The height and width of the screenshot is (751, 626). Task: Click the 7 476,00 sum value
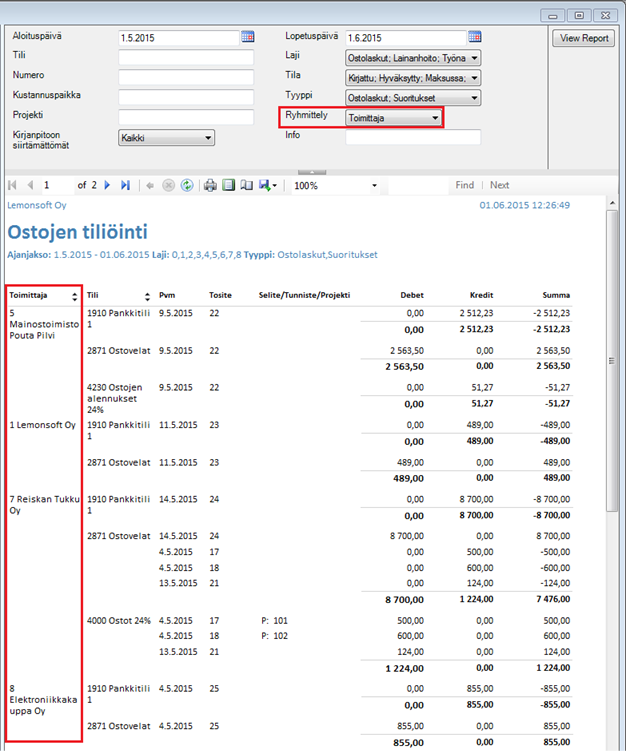pyautogui.click(x=553, y=599)
